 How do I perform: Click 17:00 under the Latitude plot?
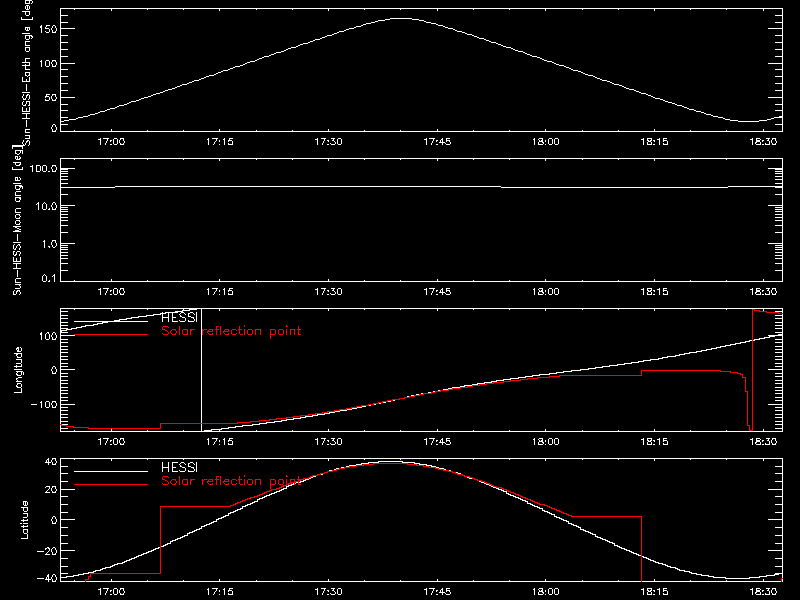[x=111, y=591]
